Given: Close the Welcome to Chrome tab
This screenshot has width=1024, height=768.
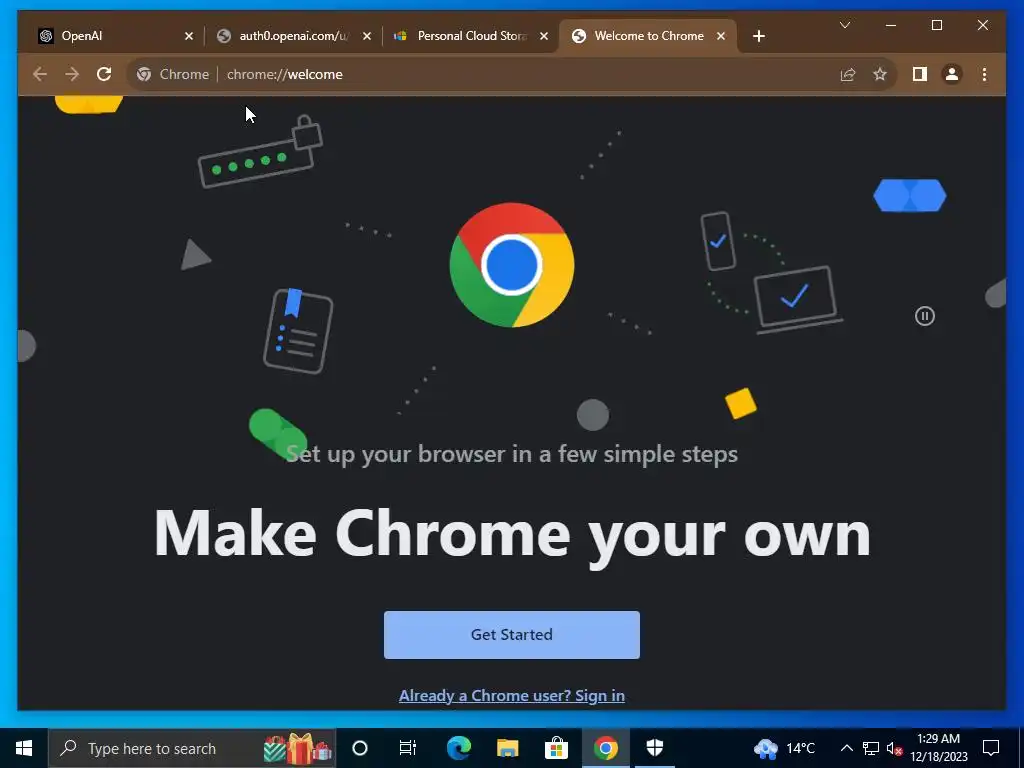Looking at the screenshot, I should click(721, 37).
